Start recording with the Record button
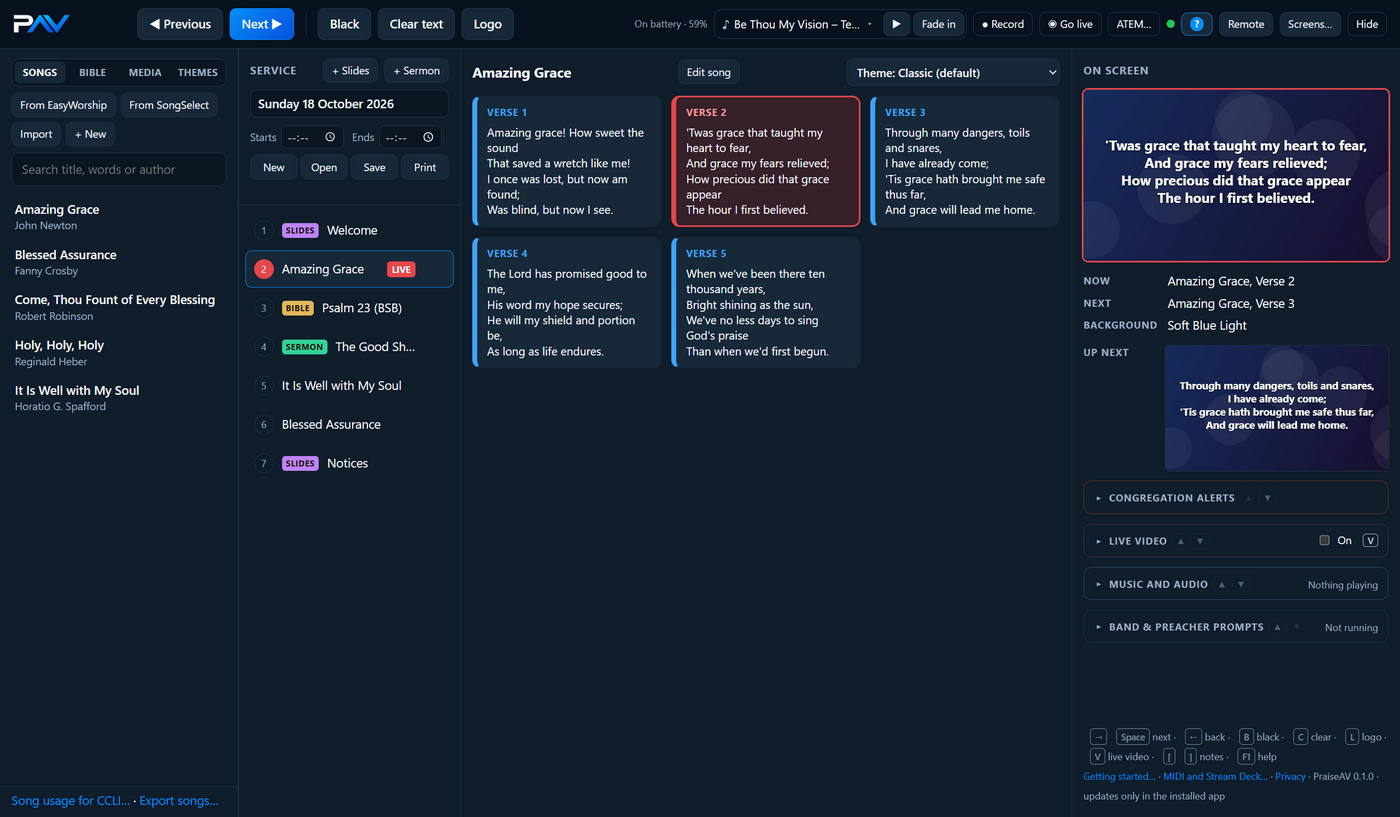This screenshot has width=1400, height=817. (x=1003, y=24)
